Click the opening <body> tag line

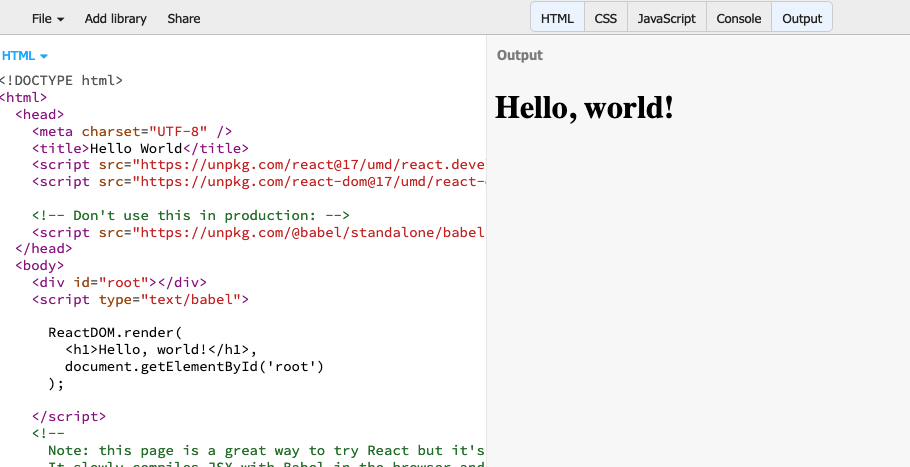tap(39, 266)
